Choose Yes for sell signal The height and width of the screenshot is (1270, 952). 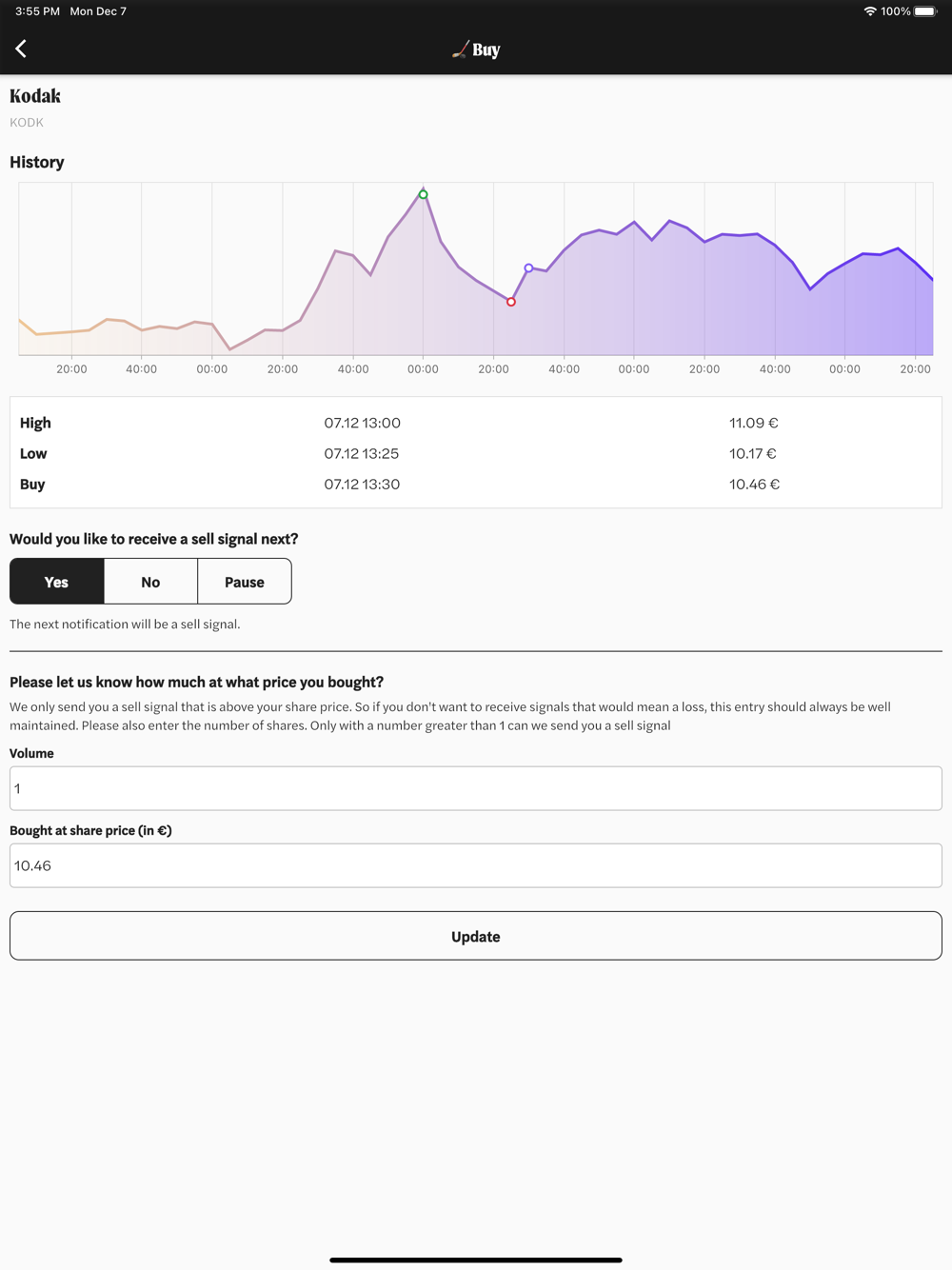point(57,582)
